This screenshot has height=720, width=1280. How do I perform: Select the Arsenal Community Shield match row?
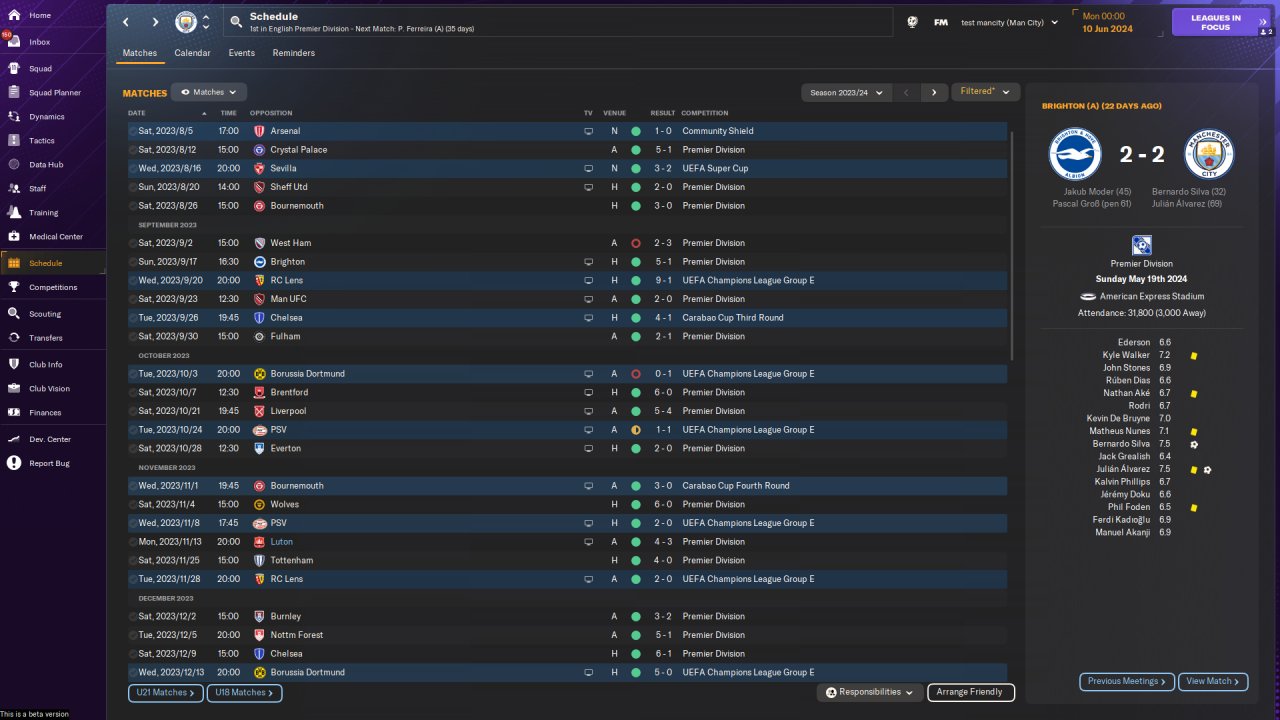567,131
